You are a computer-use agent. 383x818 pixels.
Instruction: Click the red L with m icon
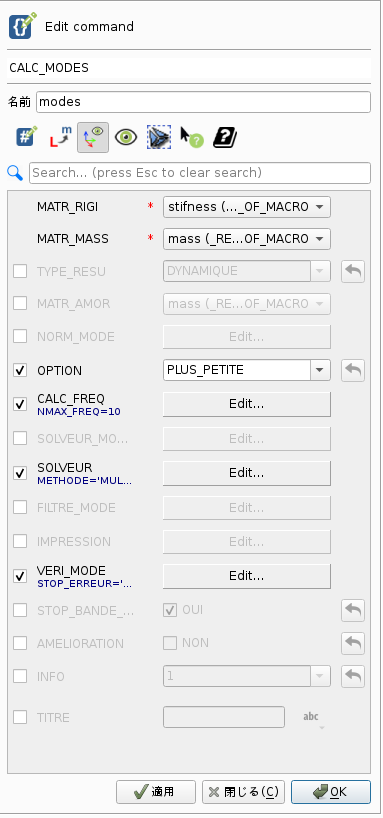click(x=61, y=137)
